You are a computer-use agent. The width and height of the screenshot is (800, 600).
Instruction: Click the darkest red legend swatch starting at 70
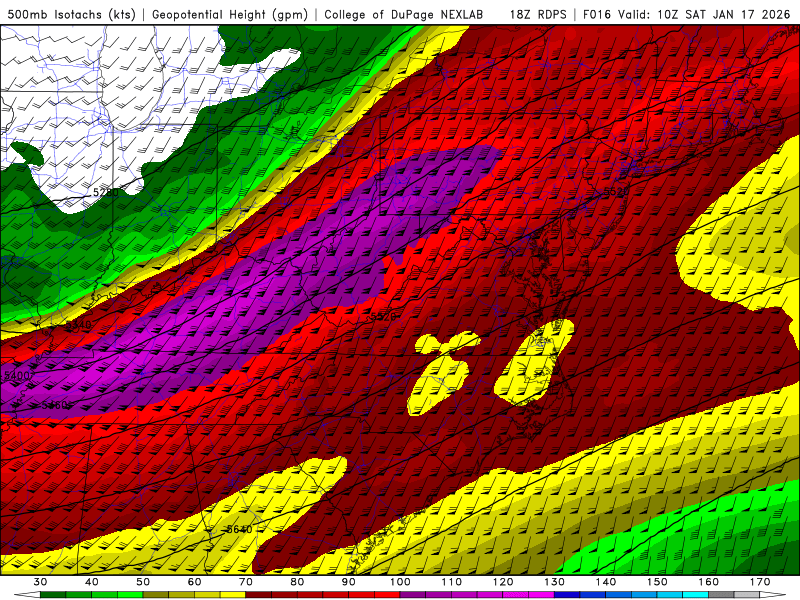[x=259, y=595]
